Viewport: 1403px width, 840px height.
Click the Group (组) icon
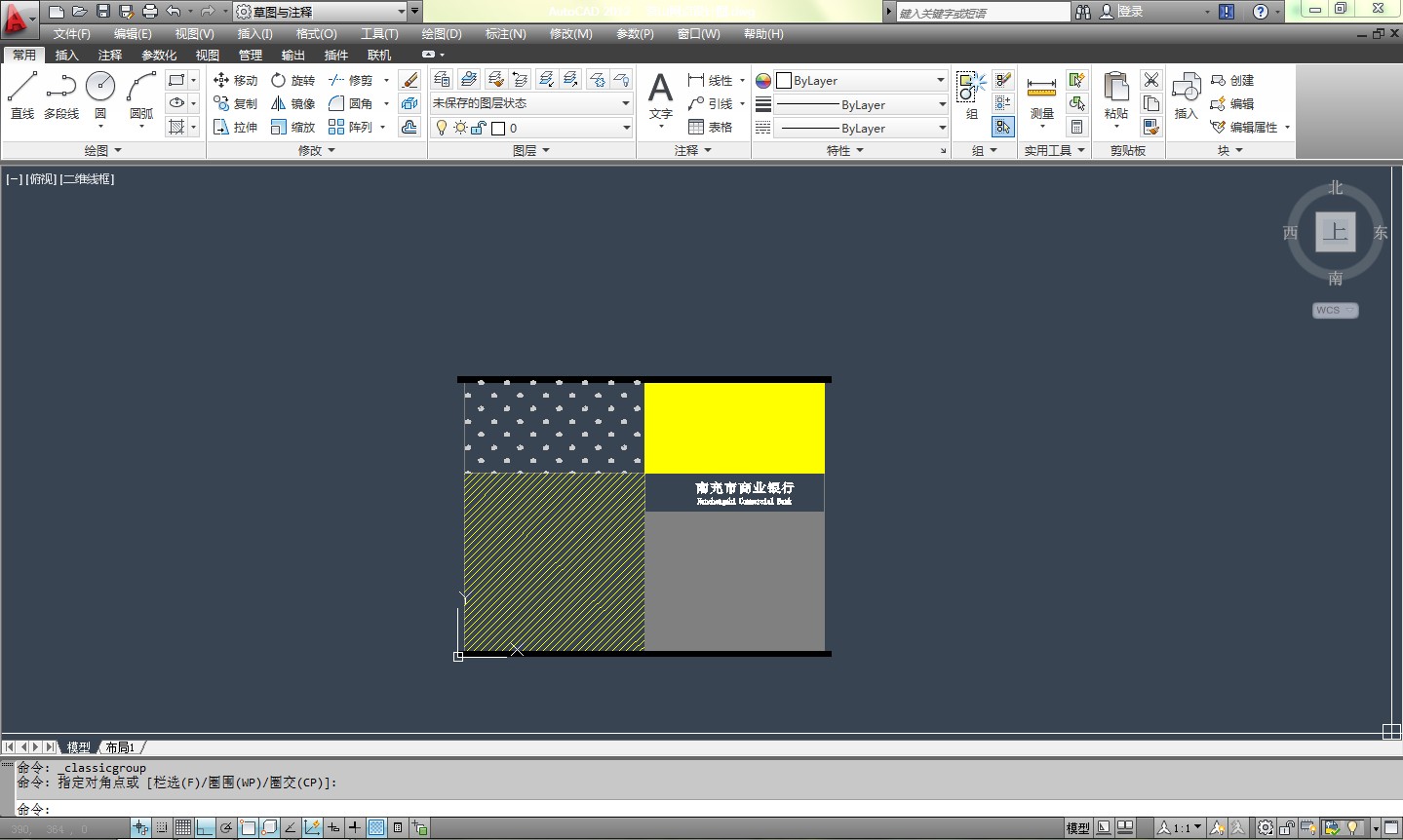tap(971, 95)
